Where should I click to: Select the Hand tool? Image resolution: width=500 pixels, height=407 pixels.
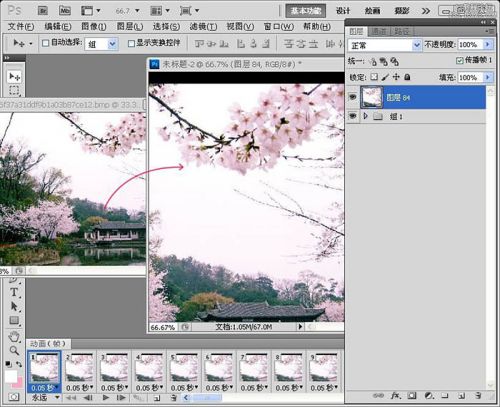pos(14,336)
